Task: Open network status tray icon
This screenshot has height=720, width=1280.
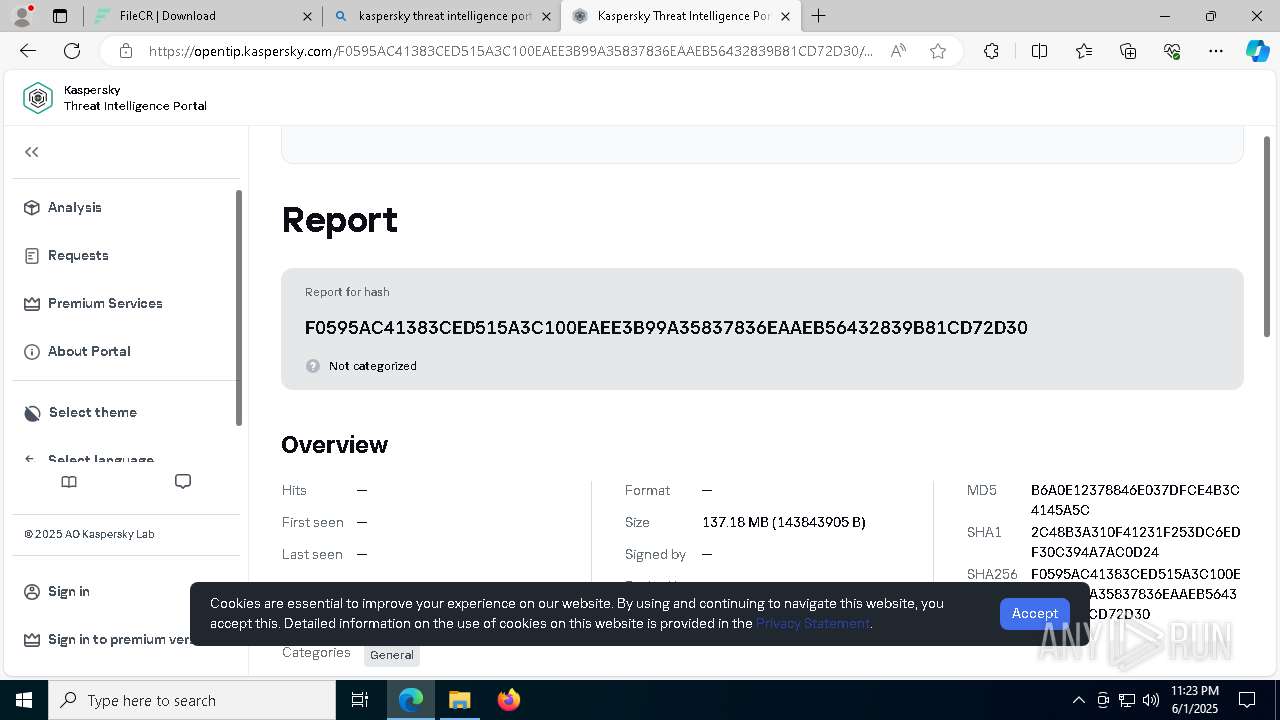Action: pos(1127,700)
